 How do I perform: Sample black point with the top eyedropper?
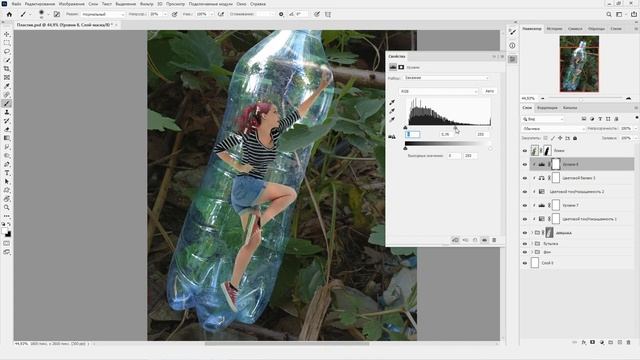click(x=392, y=102)
